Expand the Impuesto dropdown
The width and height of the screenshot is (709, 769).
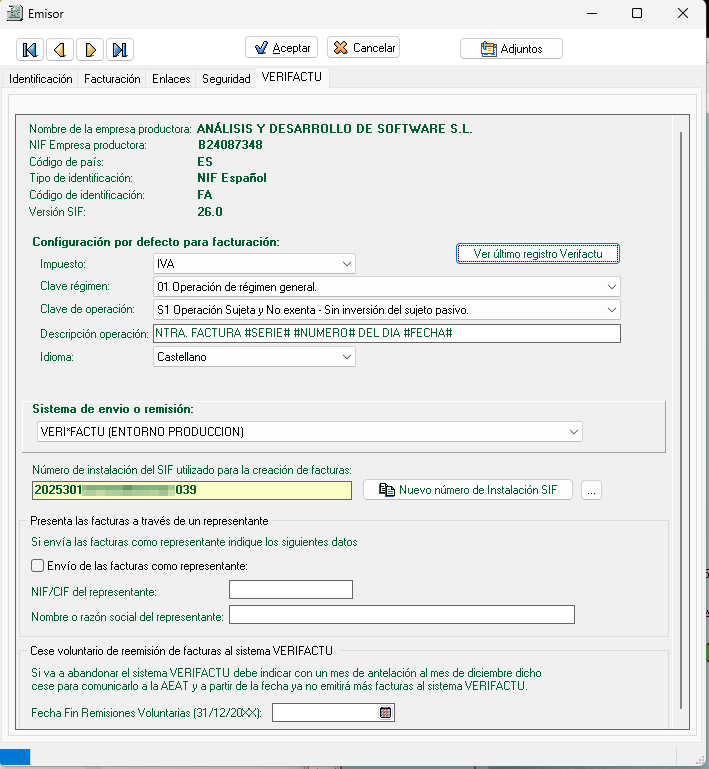tap(346, 264)
